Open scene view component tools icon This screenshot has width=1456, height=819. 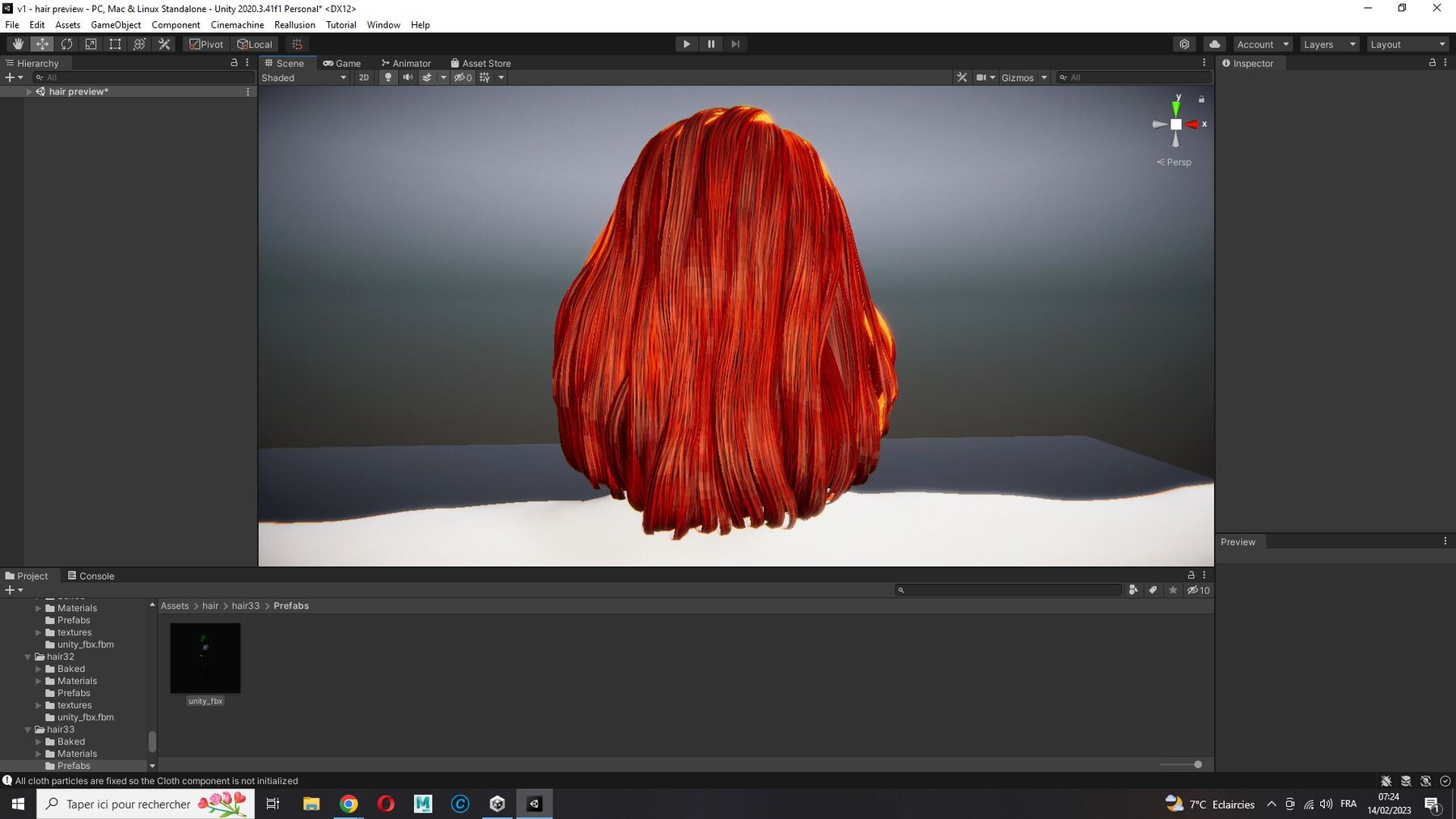click(x=962, y=78)
